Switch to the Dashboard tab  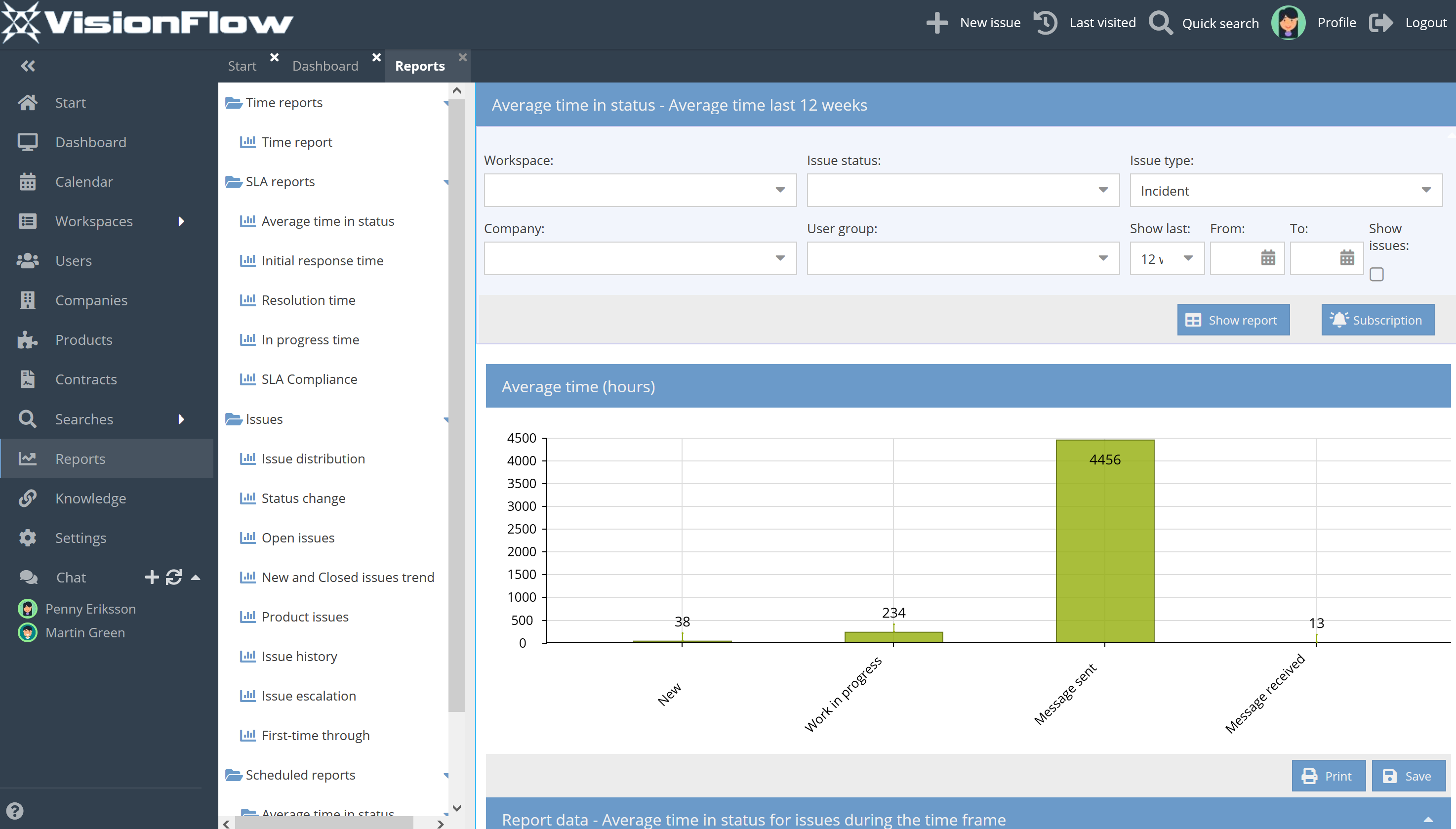click(x=325, y=66)
